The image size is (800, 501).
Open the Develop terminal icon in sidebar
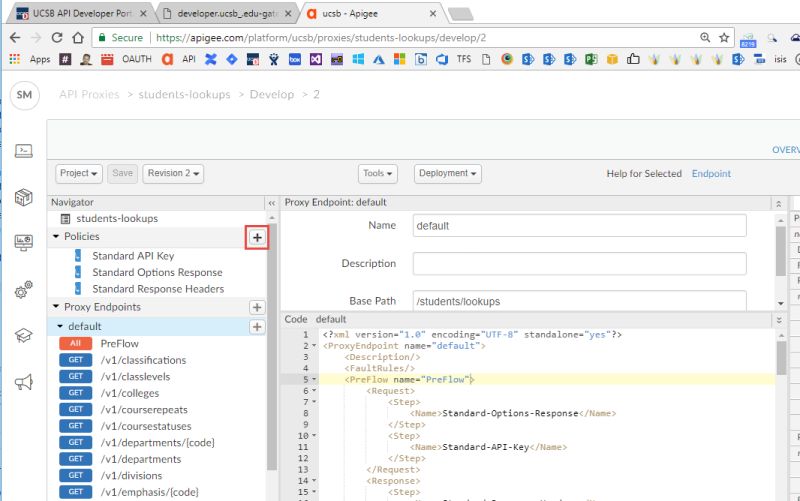pos(23,151)
